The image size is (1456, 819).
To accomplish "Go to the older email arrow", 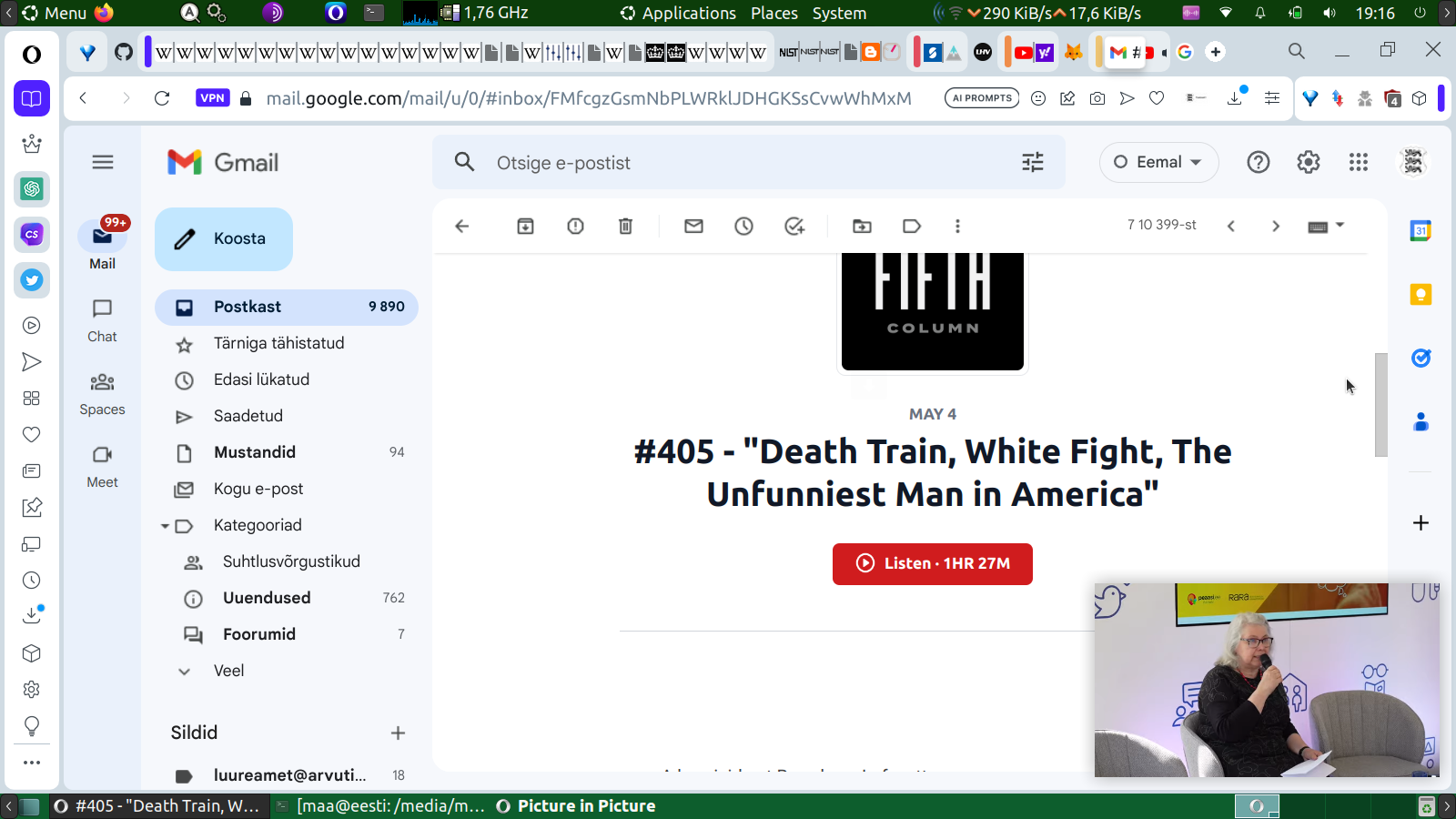I will pos(1276,226).
